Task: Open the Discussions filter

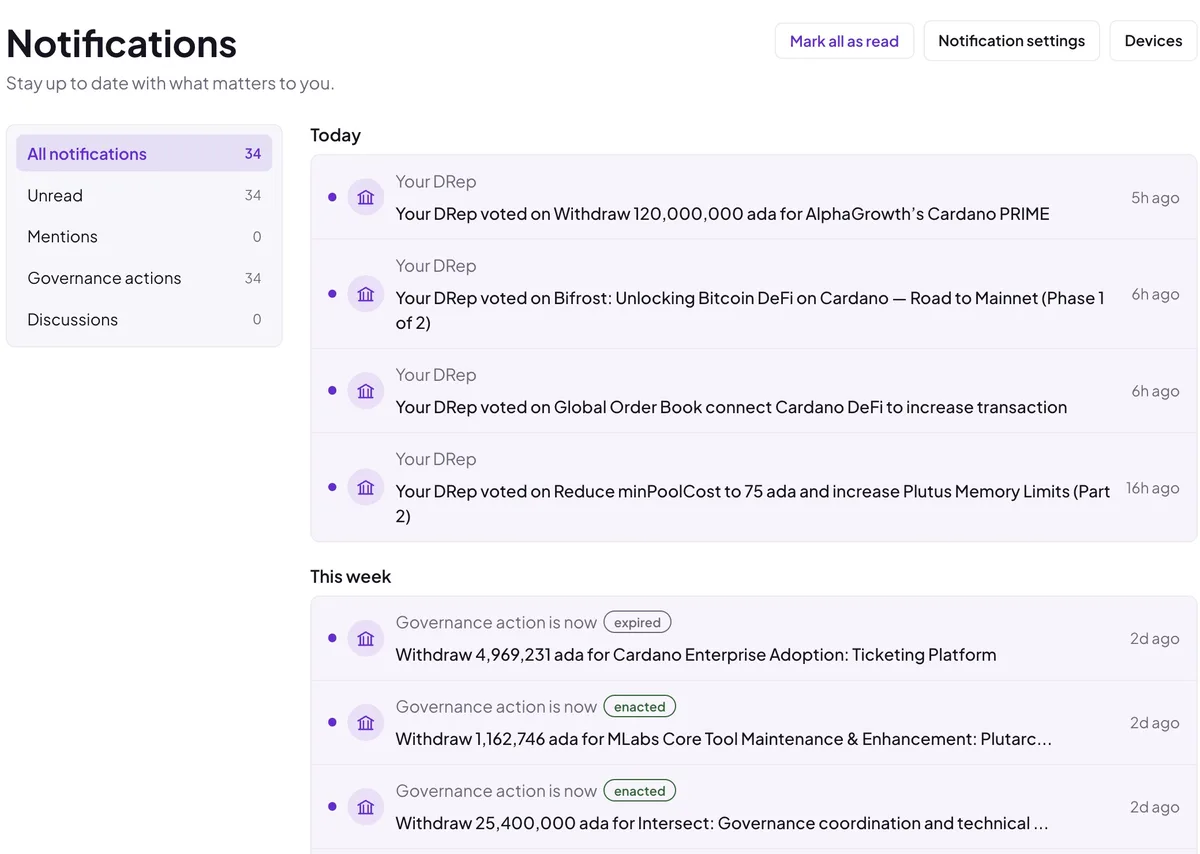Action: (x=144, y=320)
